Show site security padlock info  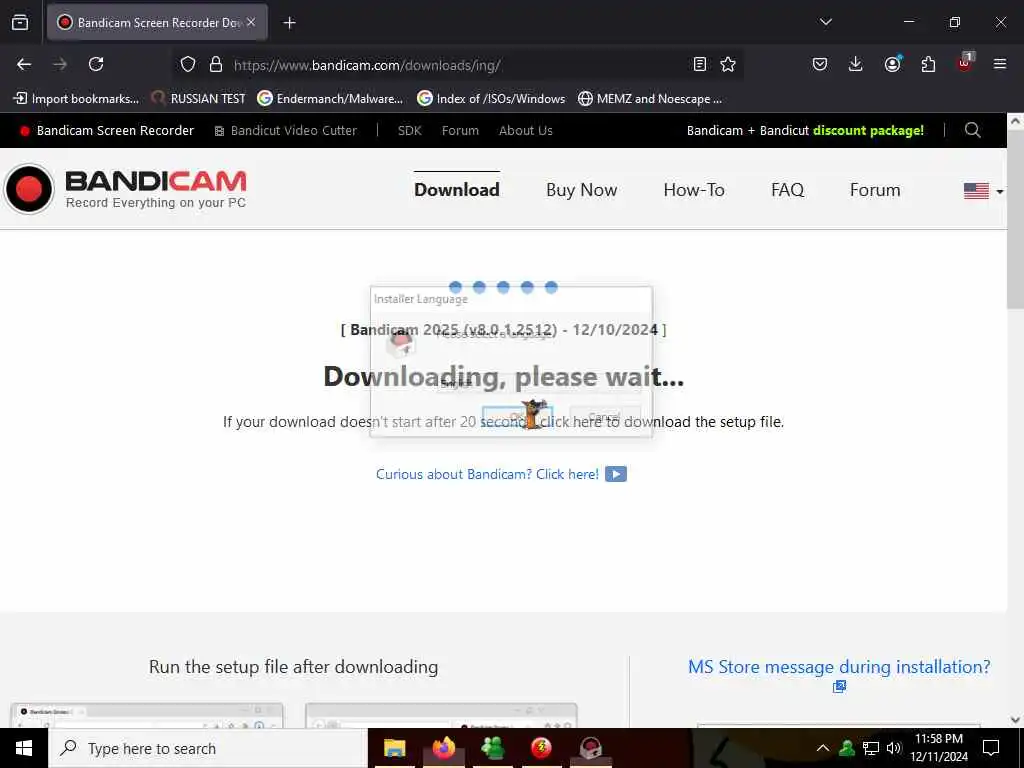pos(216,64)
